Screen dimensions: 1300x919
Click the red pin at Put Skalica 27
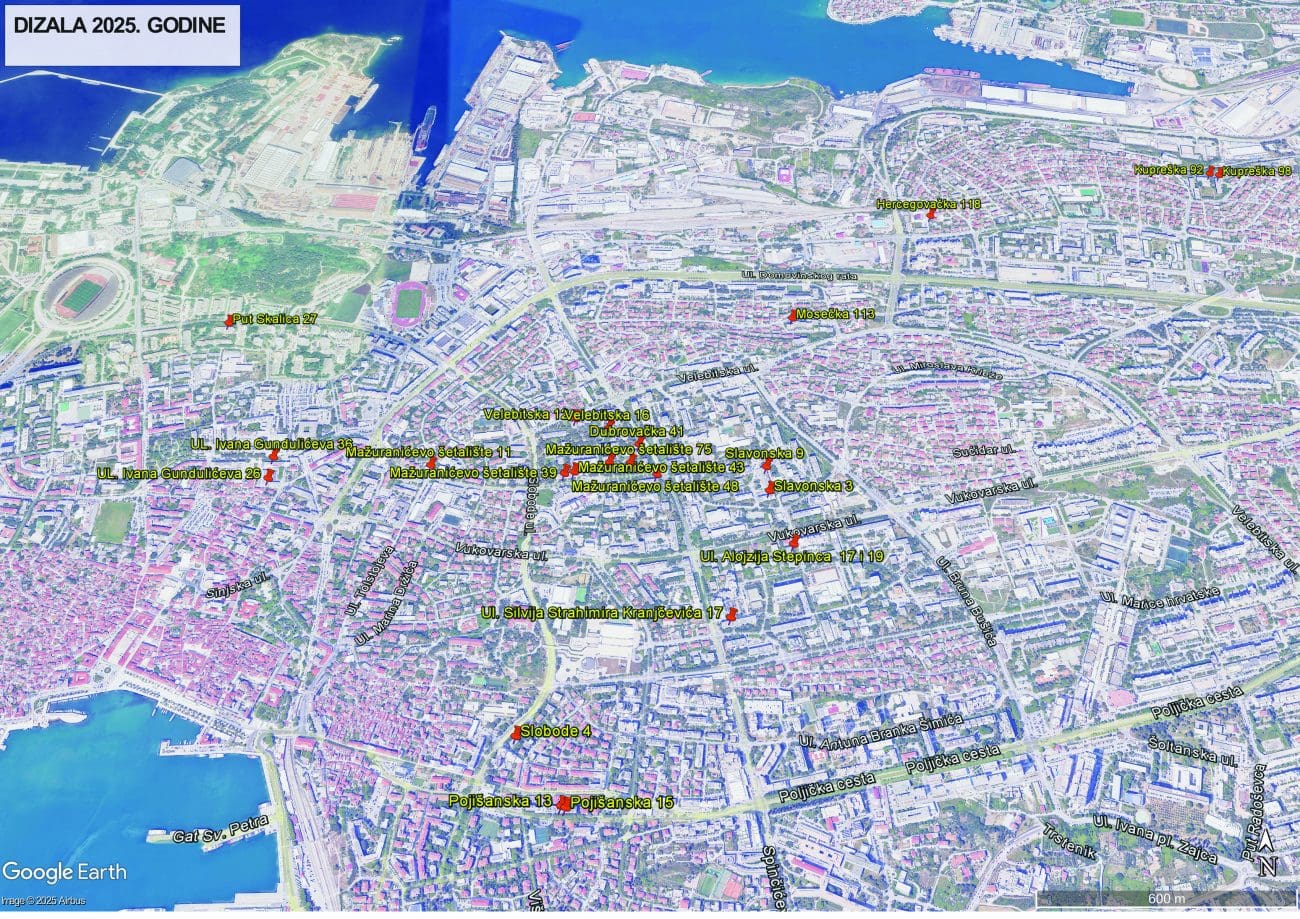click(x=229, y=321)
